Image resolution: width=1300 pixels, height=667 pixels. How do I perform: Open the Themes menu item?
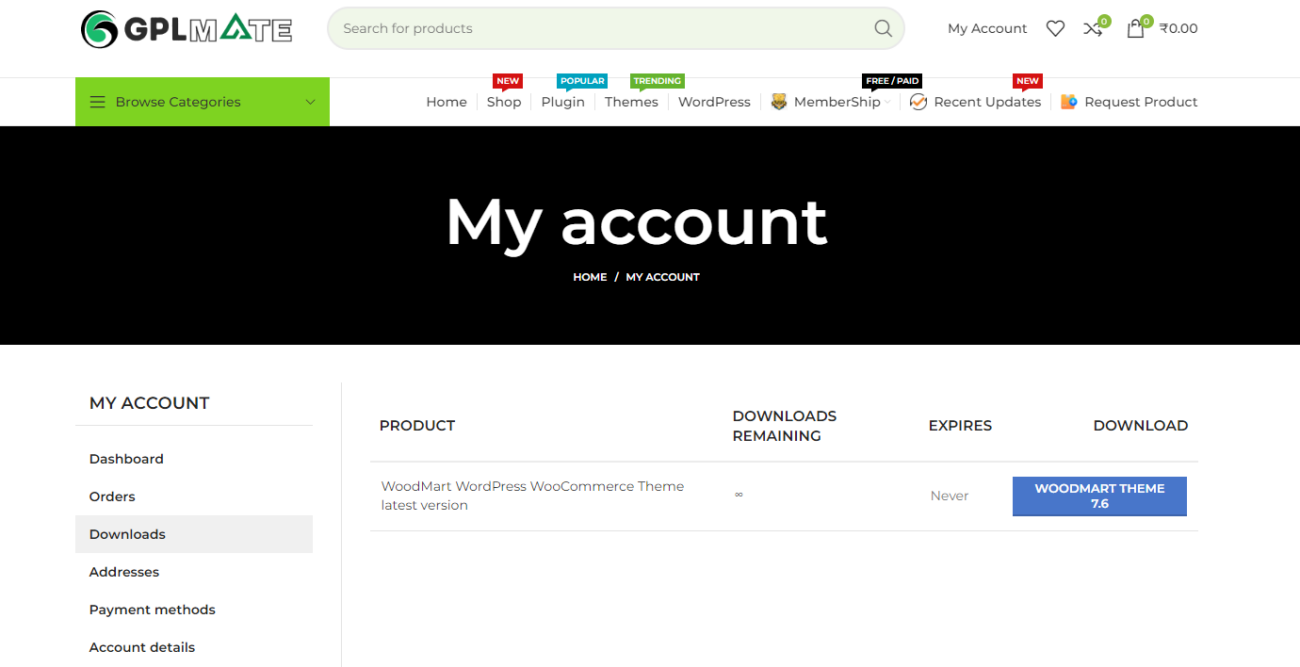[631, 102]
